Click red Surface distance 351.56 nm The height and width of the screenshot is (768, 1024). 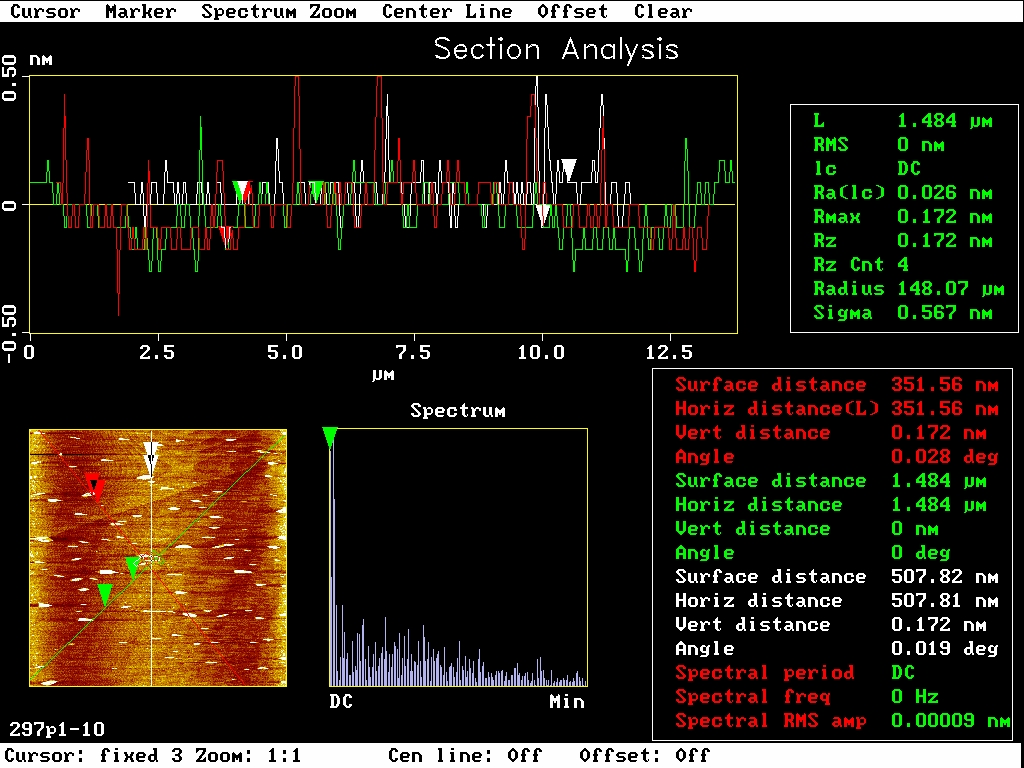837,385
